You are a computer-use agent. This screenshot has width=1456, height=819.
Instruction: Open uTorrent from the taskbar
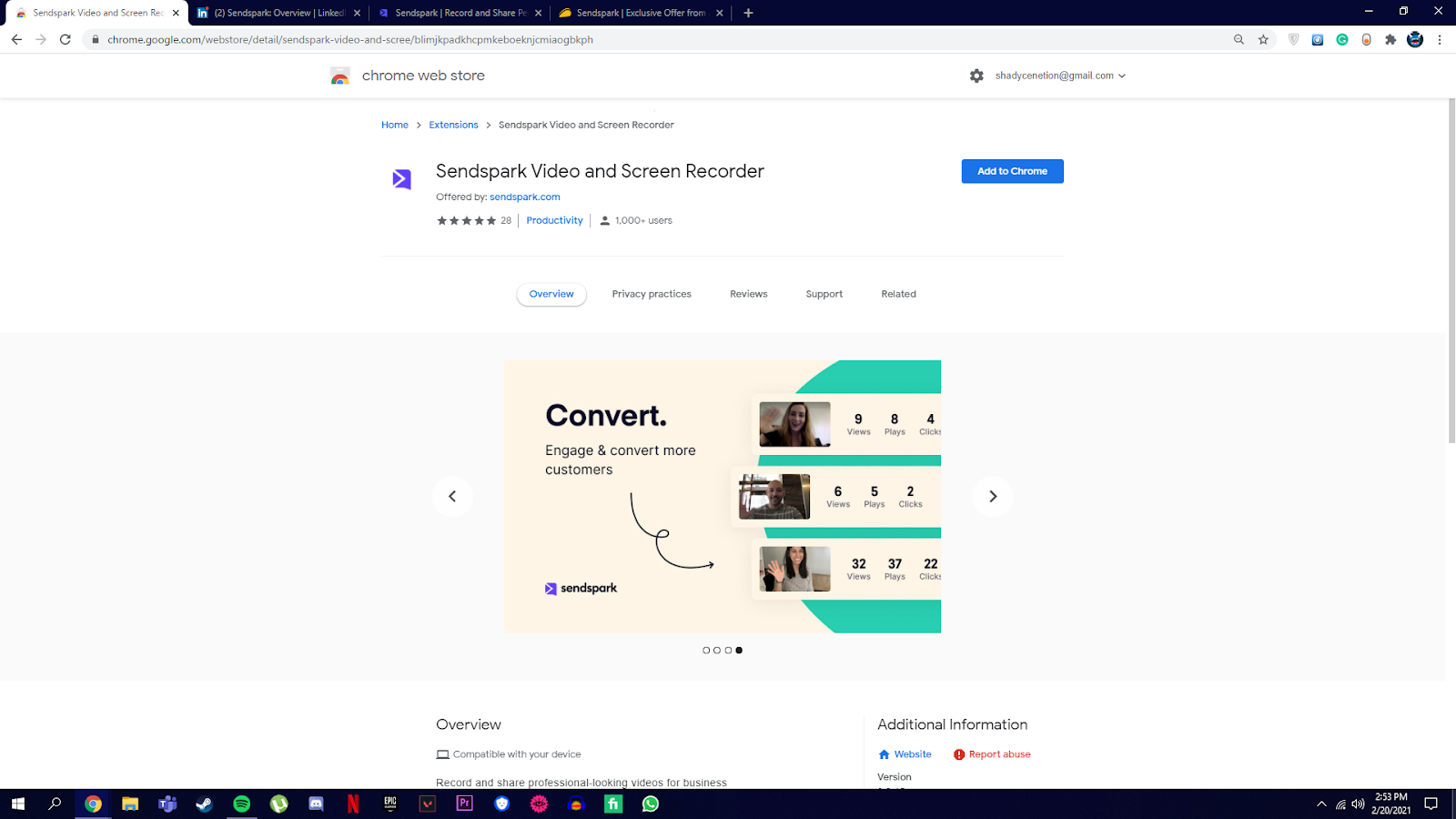coord(279,804)
